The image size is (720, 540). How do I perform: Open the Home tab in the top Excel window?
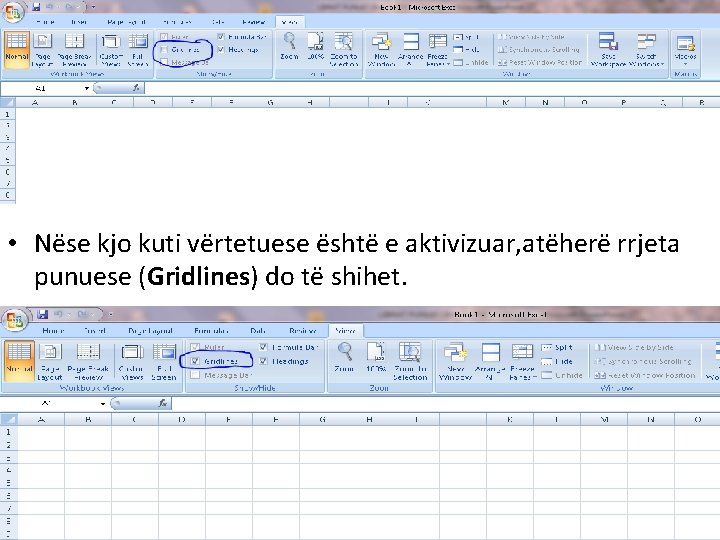(45, 22)
